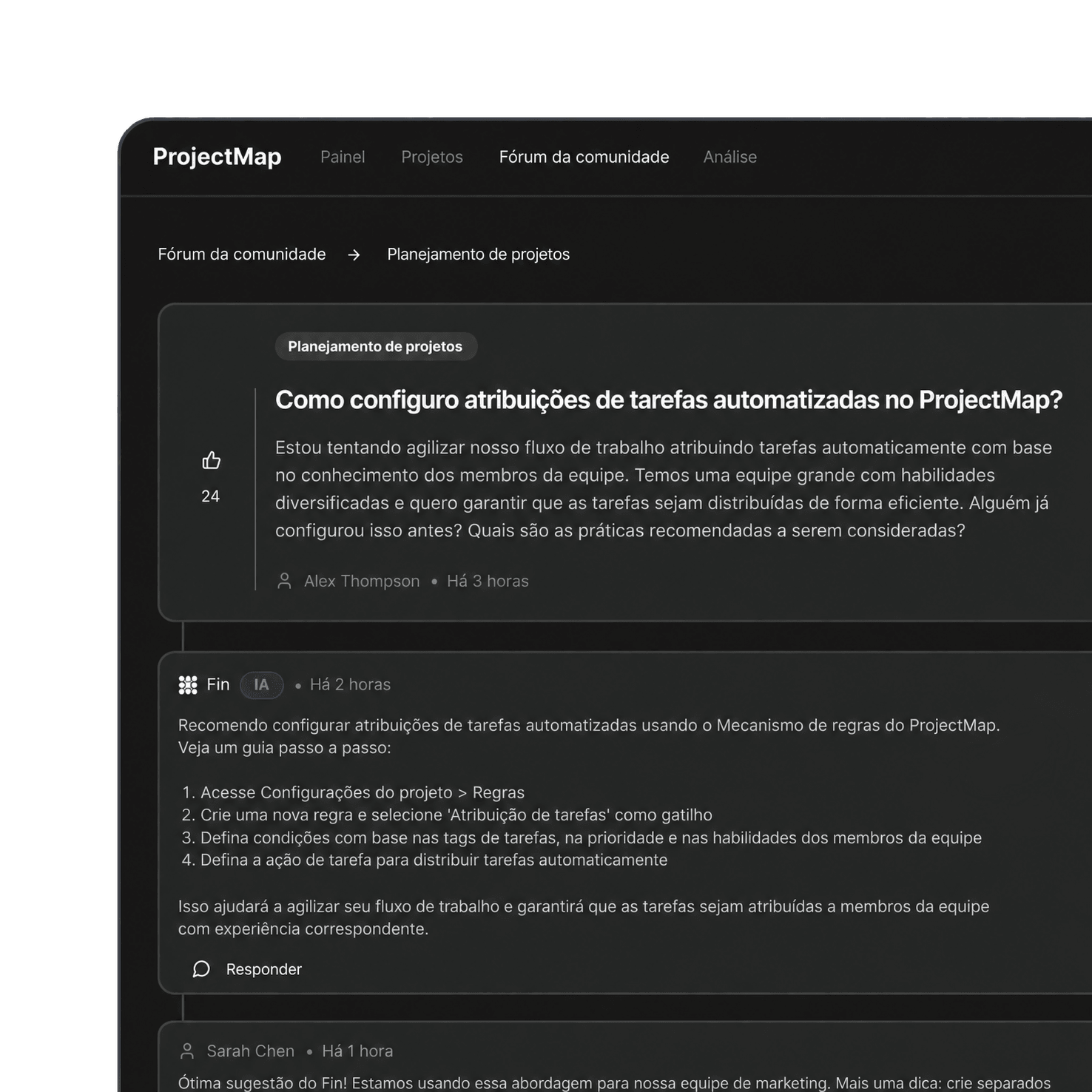This screenshot has width=1092, height=1092.
Task: Like the post with the thumbs-up icon
Action: pyautogui.click(x=211, y=460)
